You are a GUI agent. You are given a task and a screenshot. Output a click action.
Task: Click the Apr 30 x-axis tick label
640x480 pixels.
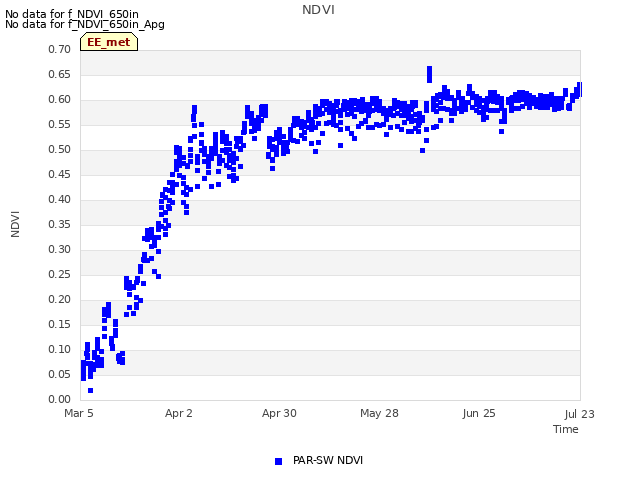point(279,413)
